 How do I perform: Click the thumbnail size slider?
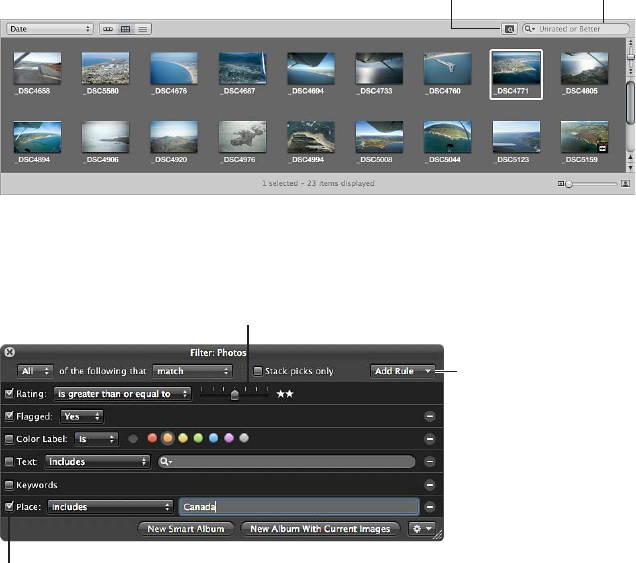click(x=592, y=184)
